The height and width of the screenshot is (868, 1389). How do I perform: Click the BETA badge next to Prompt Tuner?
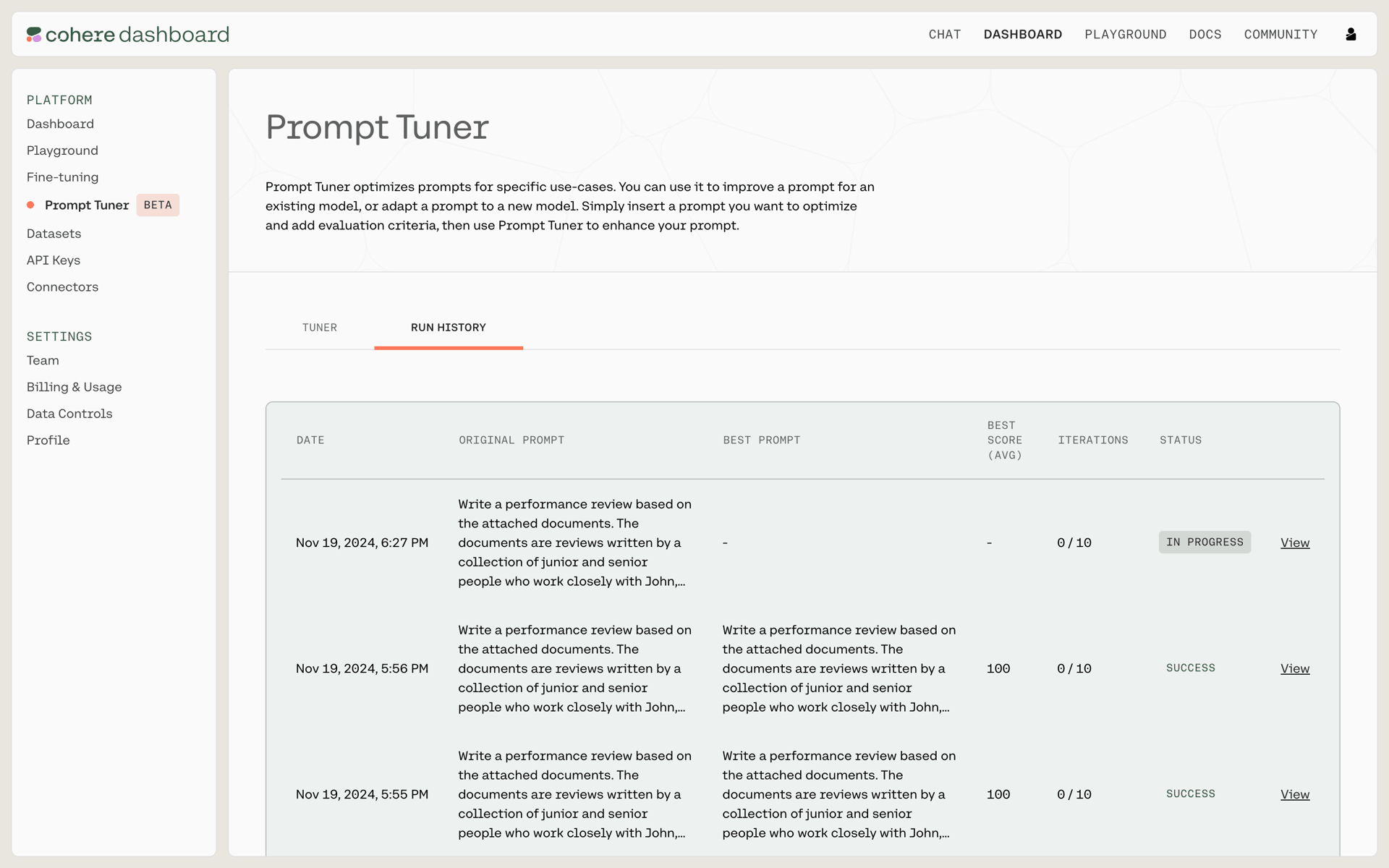tap(158, 205)
